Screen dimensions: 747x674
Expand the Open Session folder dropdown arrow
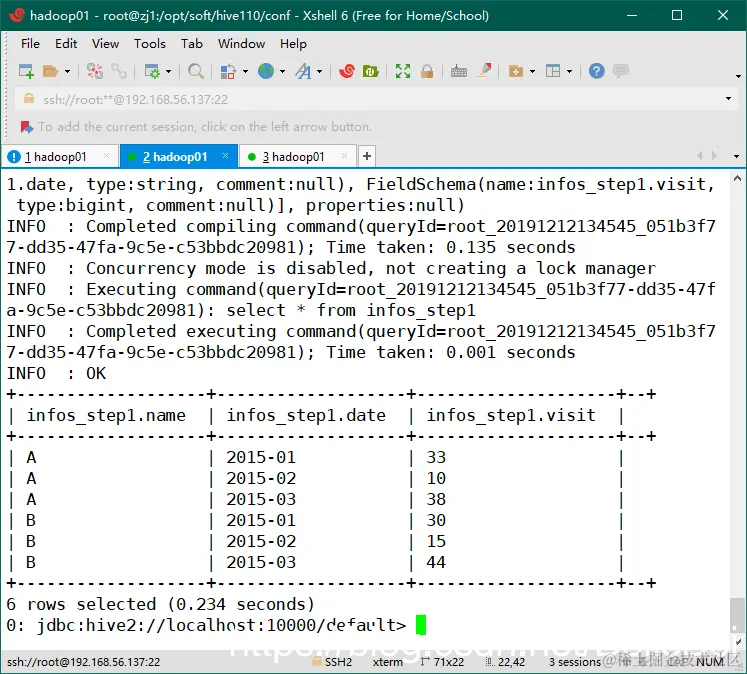(x=67, y=71)
